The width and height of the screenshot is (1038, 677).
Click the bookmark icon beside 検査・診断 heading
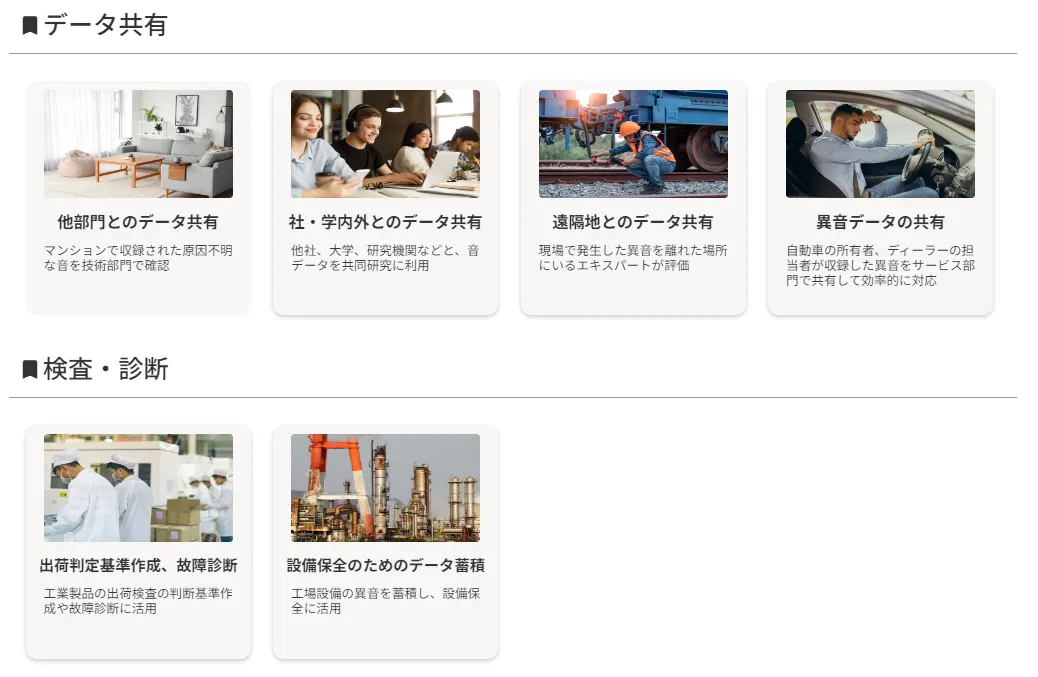tap(30, 370)
